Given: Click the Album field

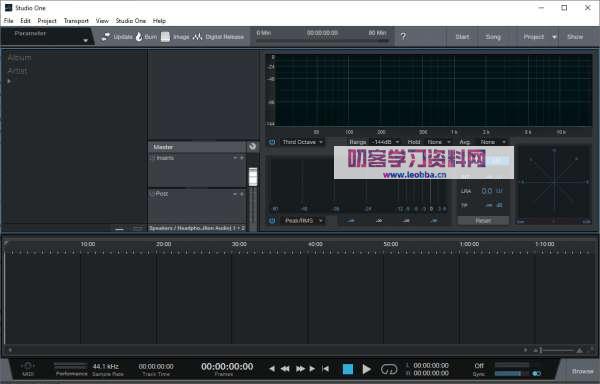Looking at the screenshot, I should (x=20, y=58).
